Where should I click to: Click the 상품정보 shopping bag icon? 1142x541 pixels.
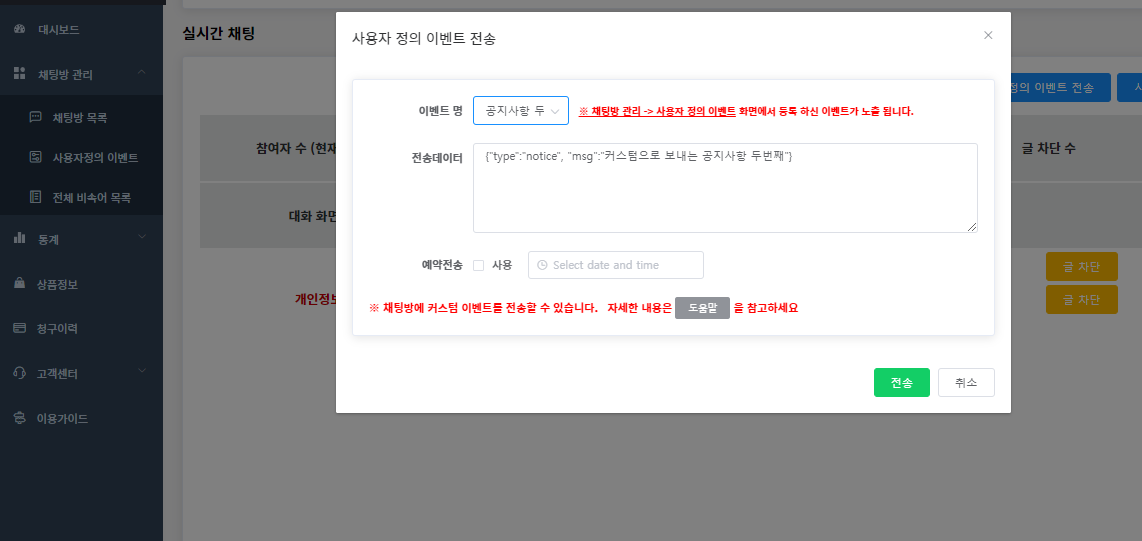click(x=19, y=284)
